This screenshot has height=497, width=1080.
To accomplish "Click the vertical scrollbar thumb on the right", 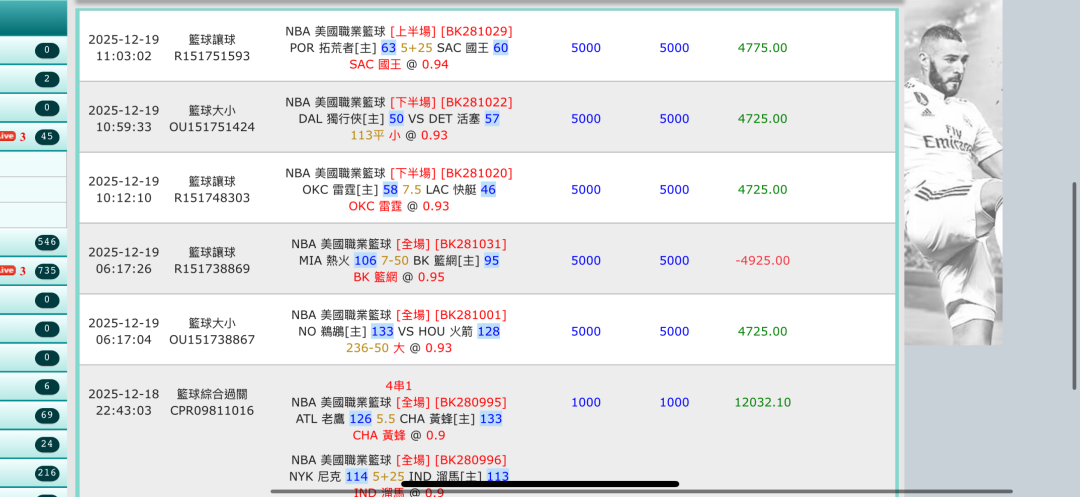I will tap(1074, 286).
